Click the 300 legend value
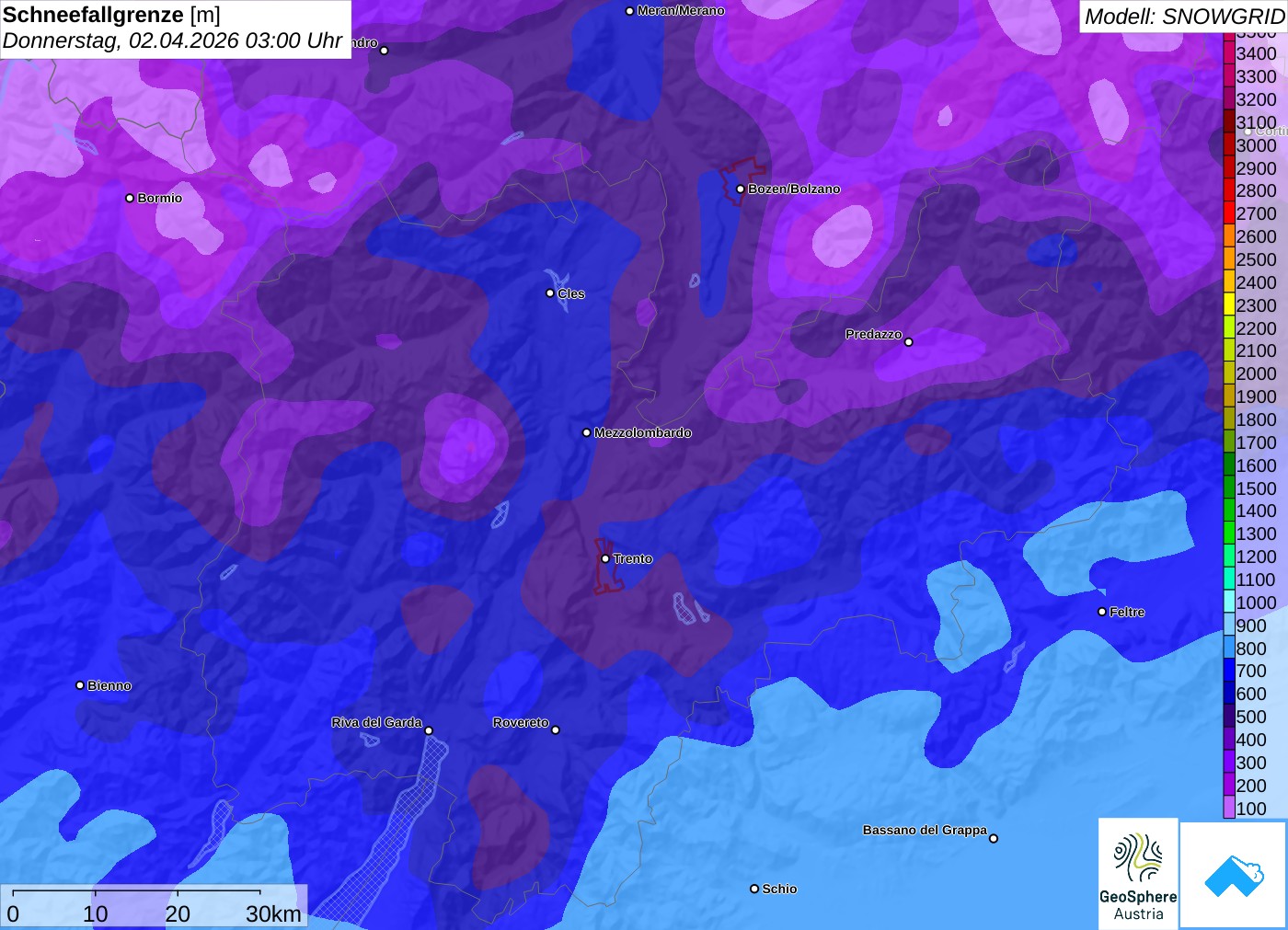This screenshot has height=930, width=1288. pos(1251,763)
